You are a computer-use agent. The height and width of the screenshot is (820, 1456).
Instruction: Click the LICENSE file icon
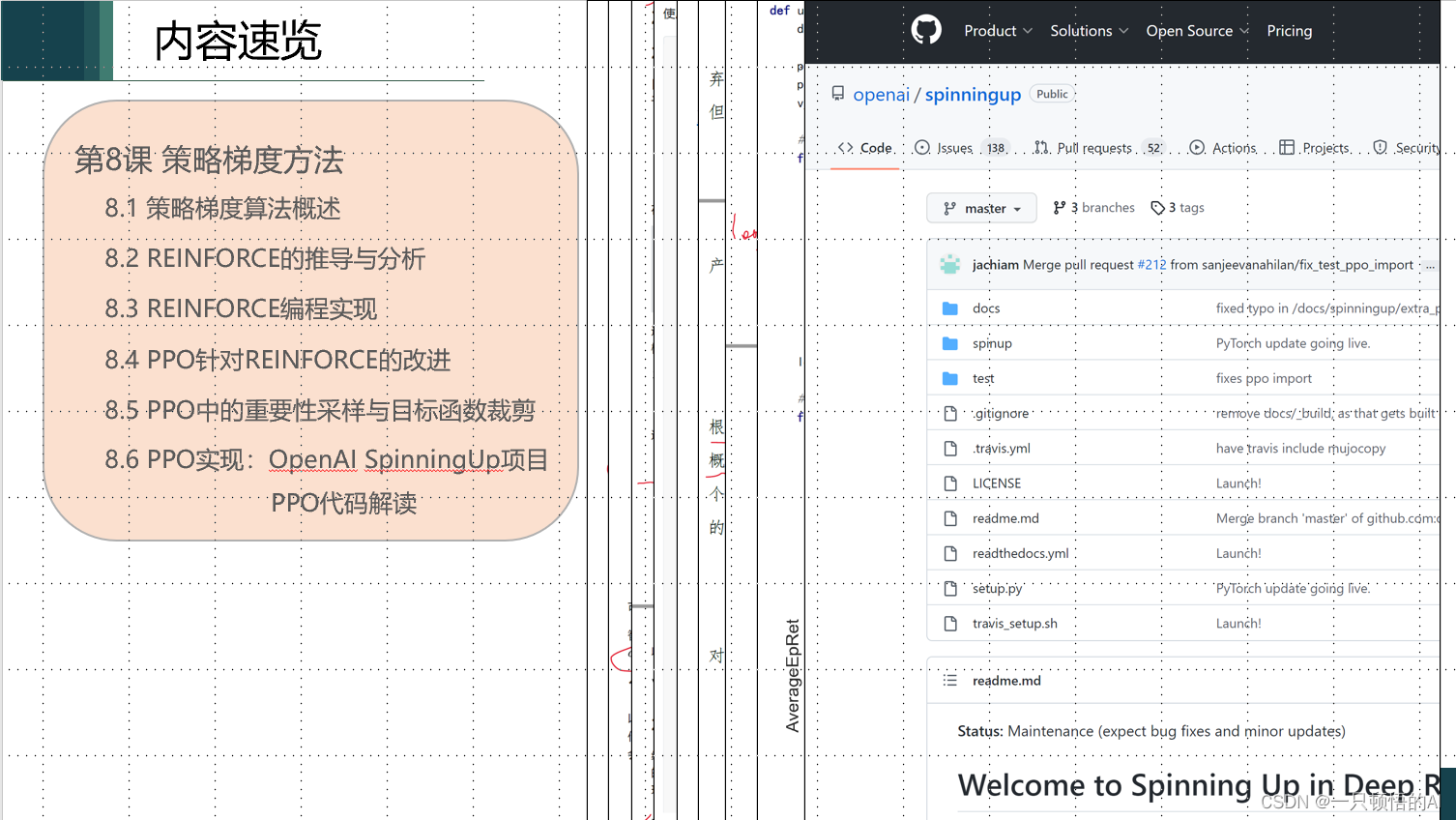[950, 483]
